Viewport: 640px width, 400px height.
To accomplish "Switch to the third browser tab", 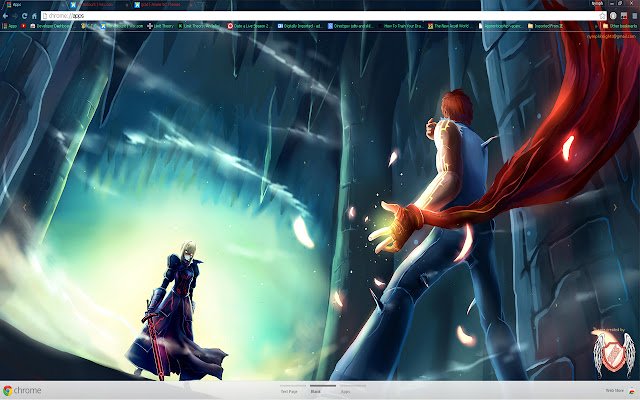I will click(x=163, y=4).
